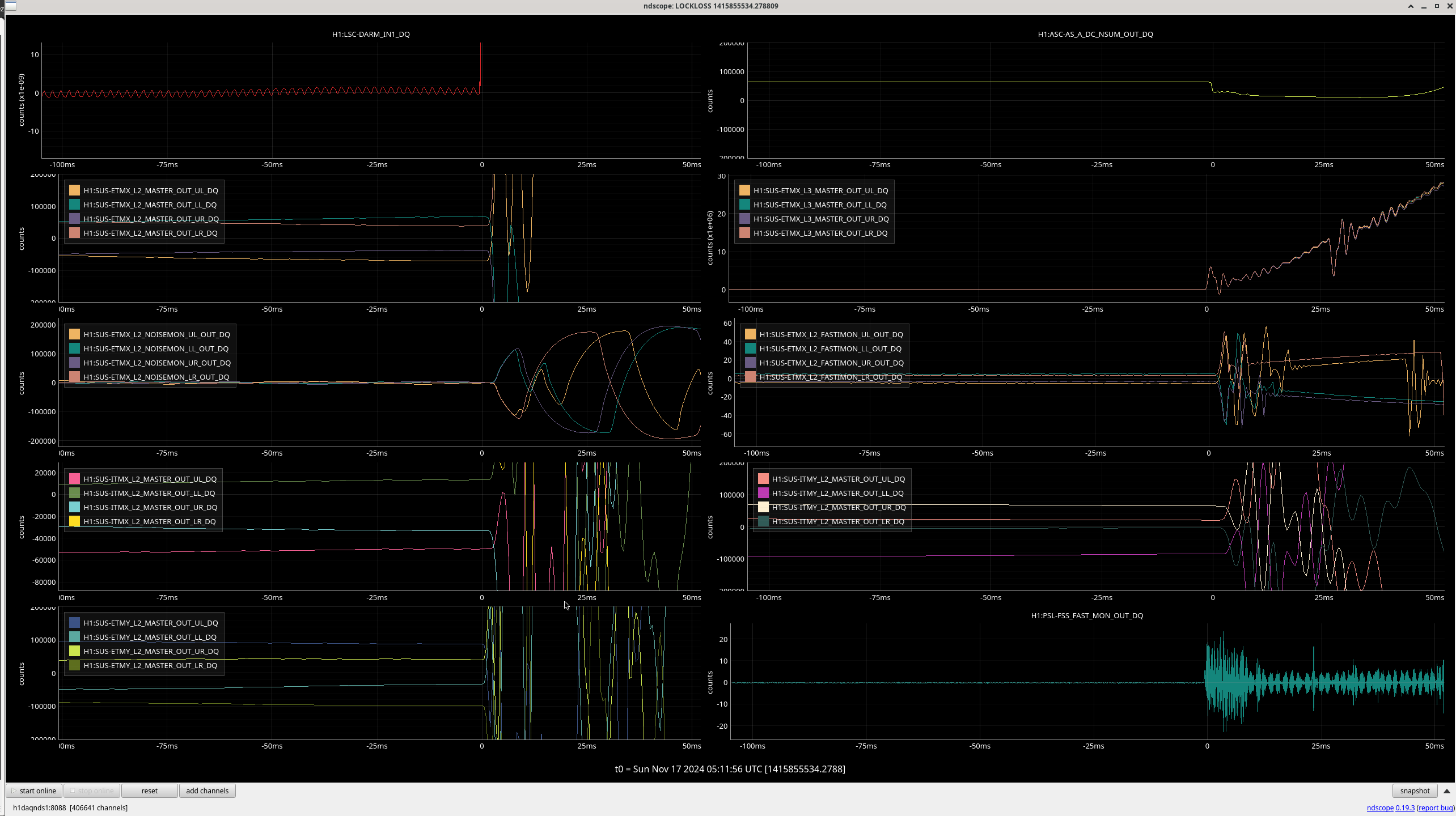Image resolution: width=1456 pixels, height=816 pixels.
Task: Click the ETMY_L2_MASTER_OUT_LL_DQ legend swatch
Action: click(74, 637)
